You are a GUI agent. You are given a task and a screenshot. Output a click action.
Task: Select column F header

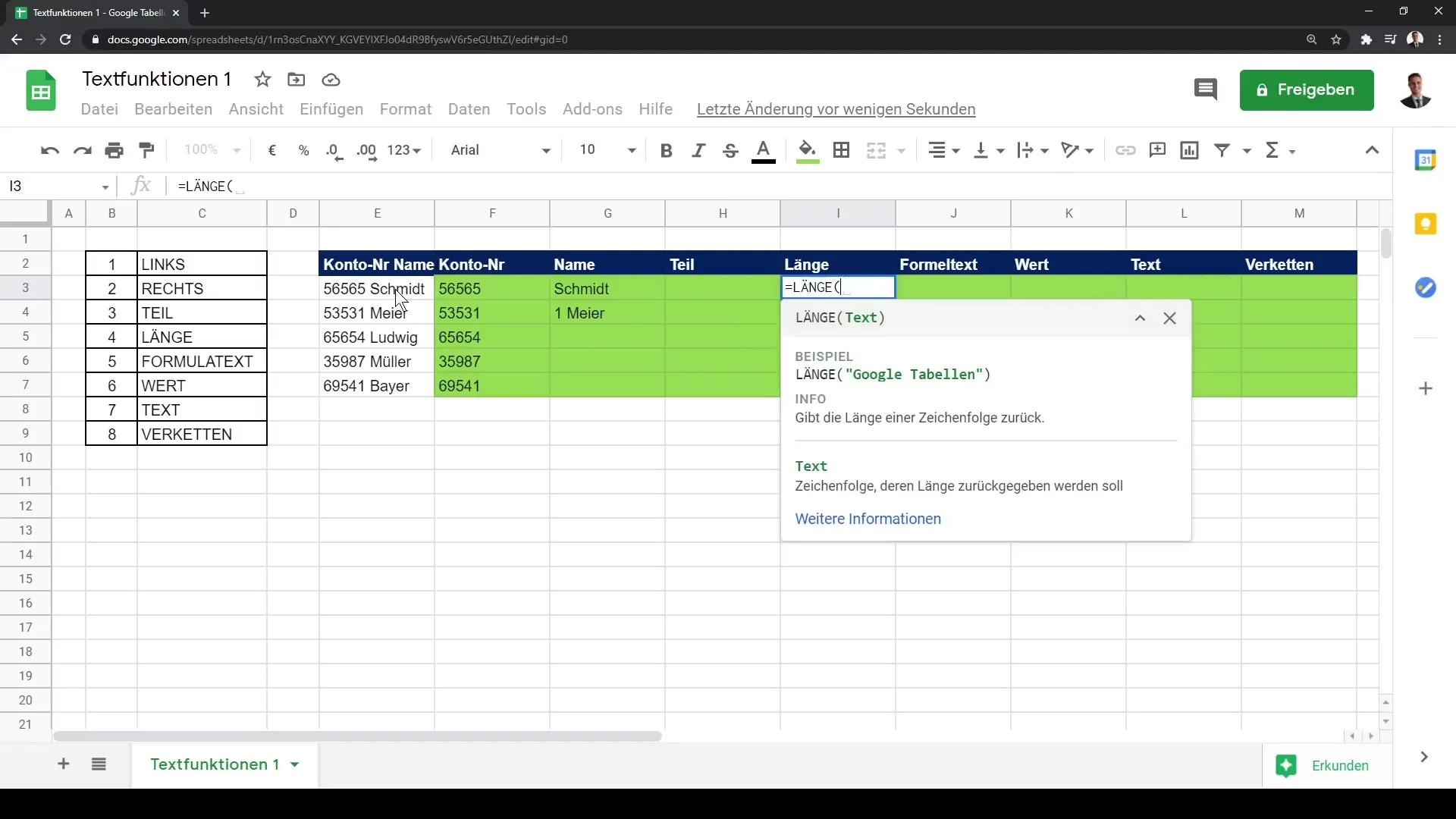[492, 213]
